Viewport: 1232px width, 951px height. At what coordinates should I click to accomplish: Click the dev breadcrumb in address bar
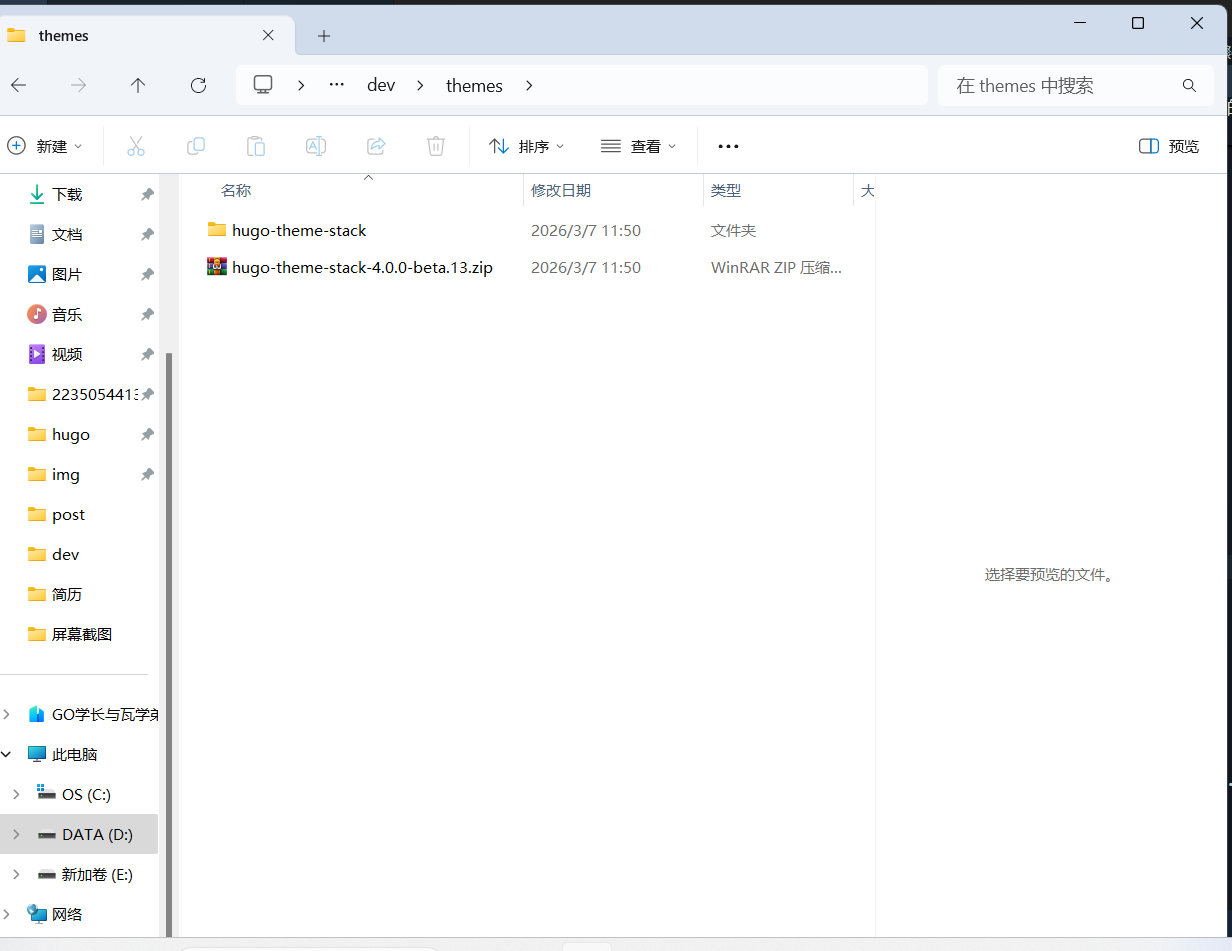click(381, 85)
